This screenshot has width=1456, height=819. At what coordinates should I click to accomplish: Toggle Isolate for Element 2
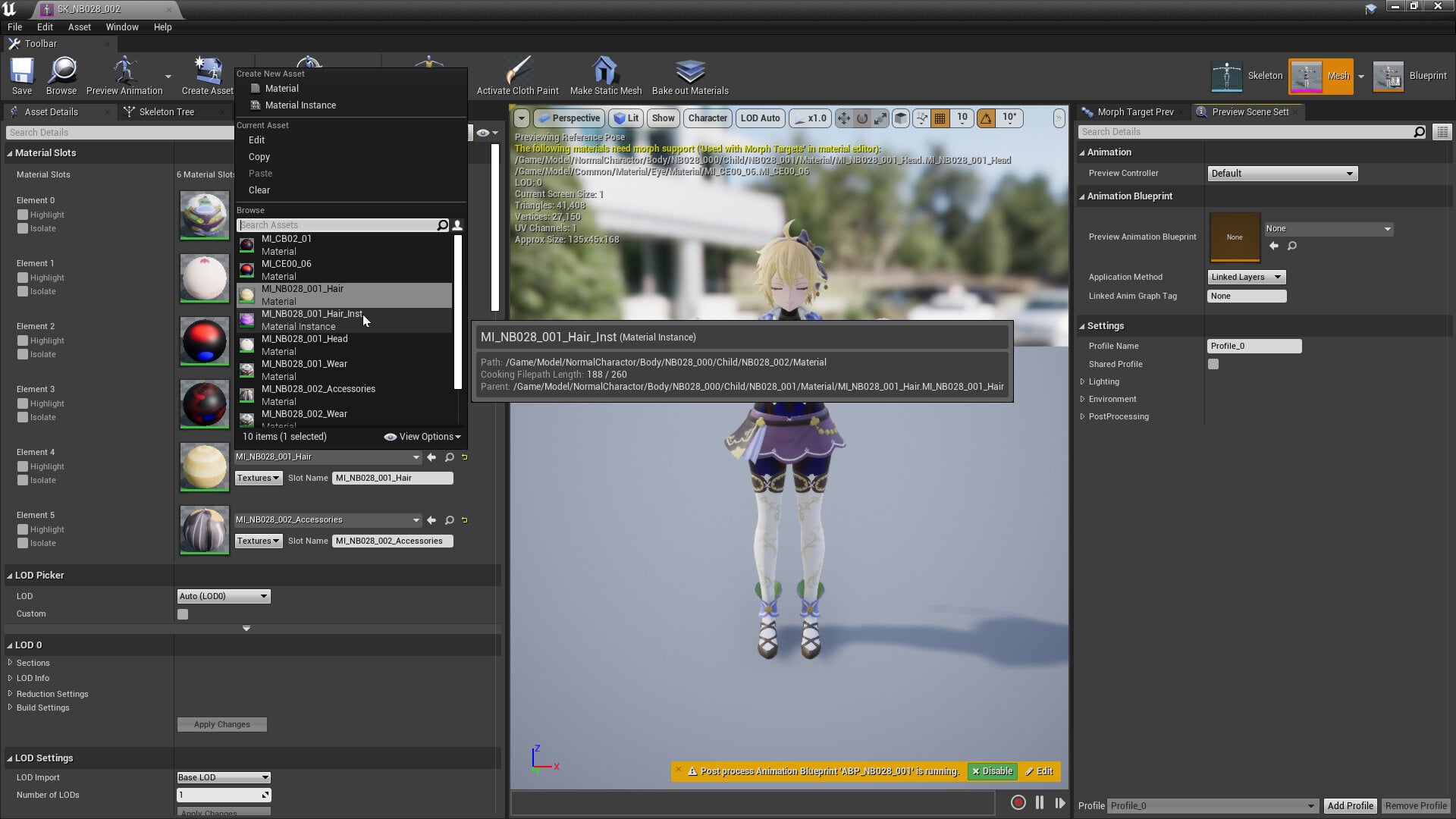point(23,354)
